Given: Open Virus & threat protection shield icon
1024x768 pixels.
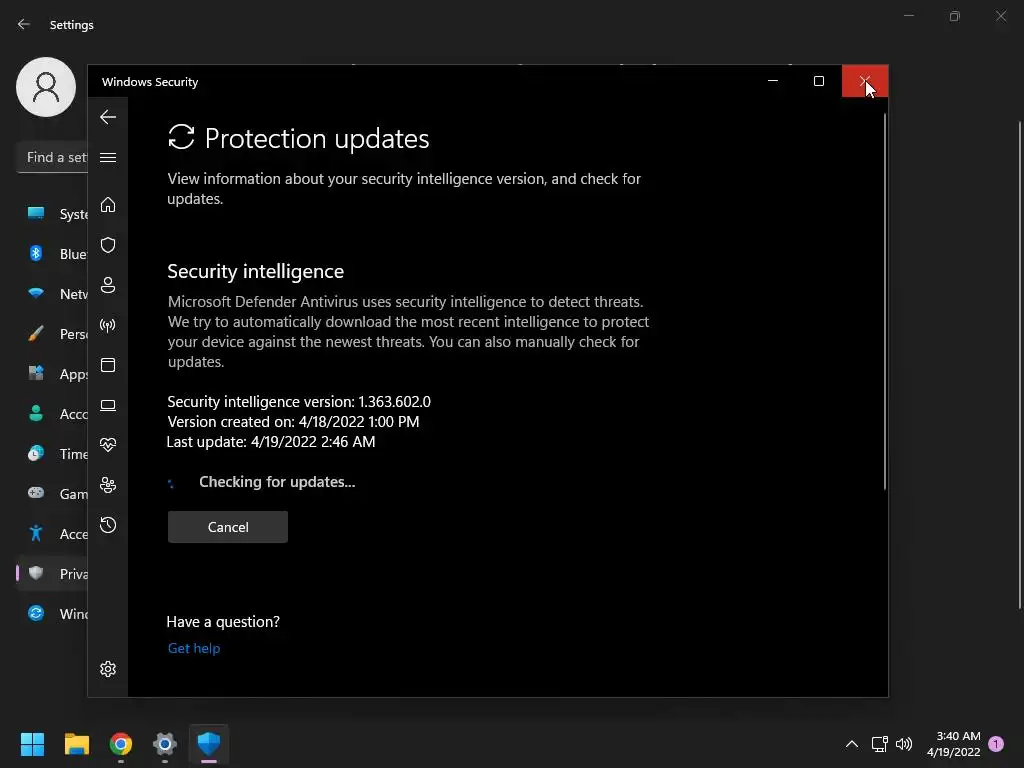Looking at the screenshot, I should click(x=108, y=245).
